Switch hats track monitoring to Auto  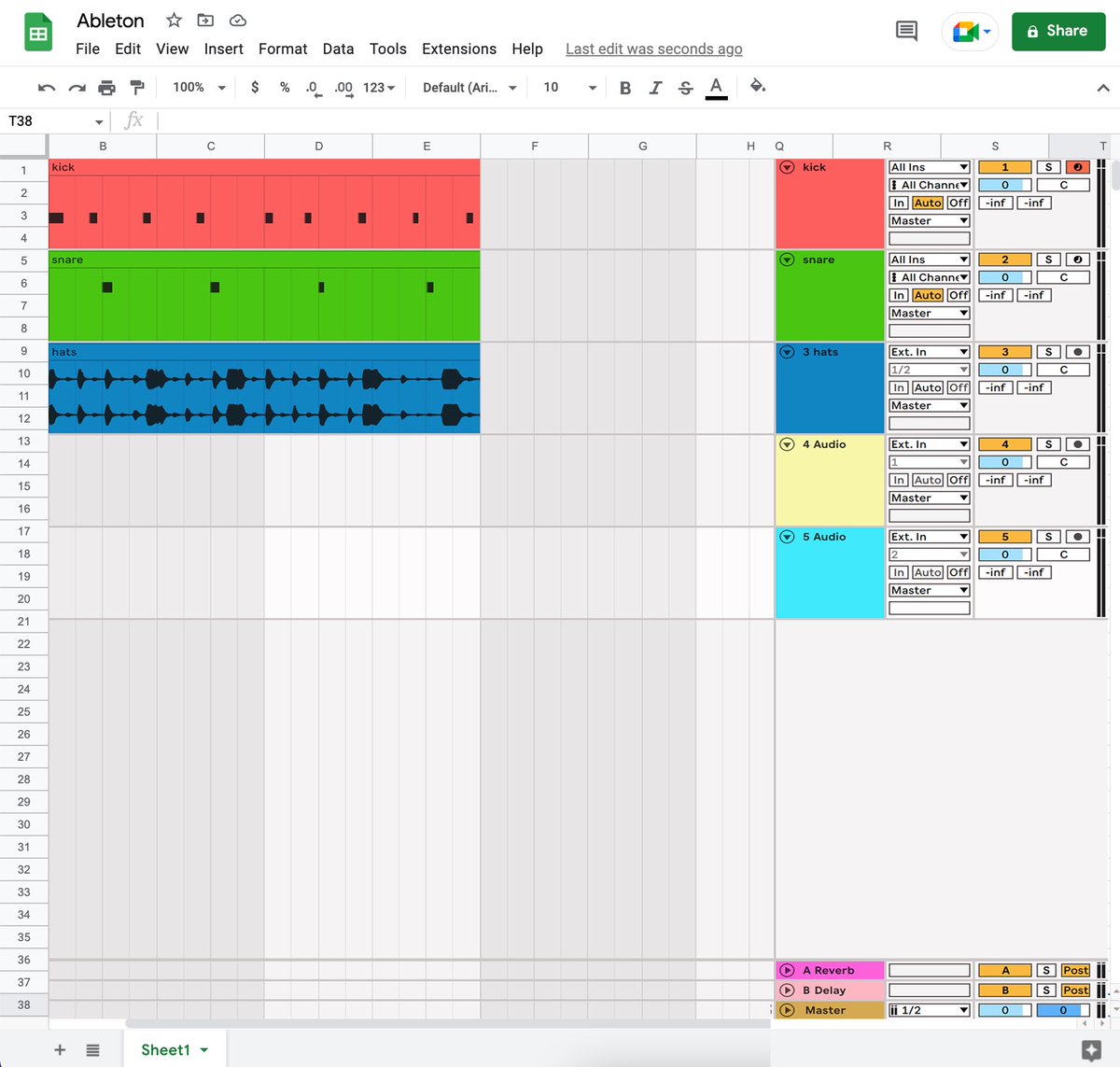928,387
